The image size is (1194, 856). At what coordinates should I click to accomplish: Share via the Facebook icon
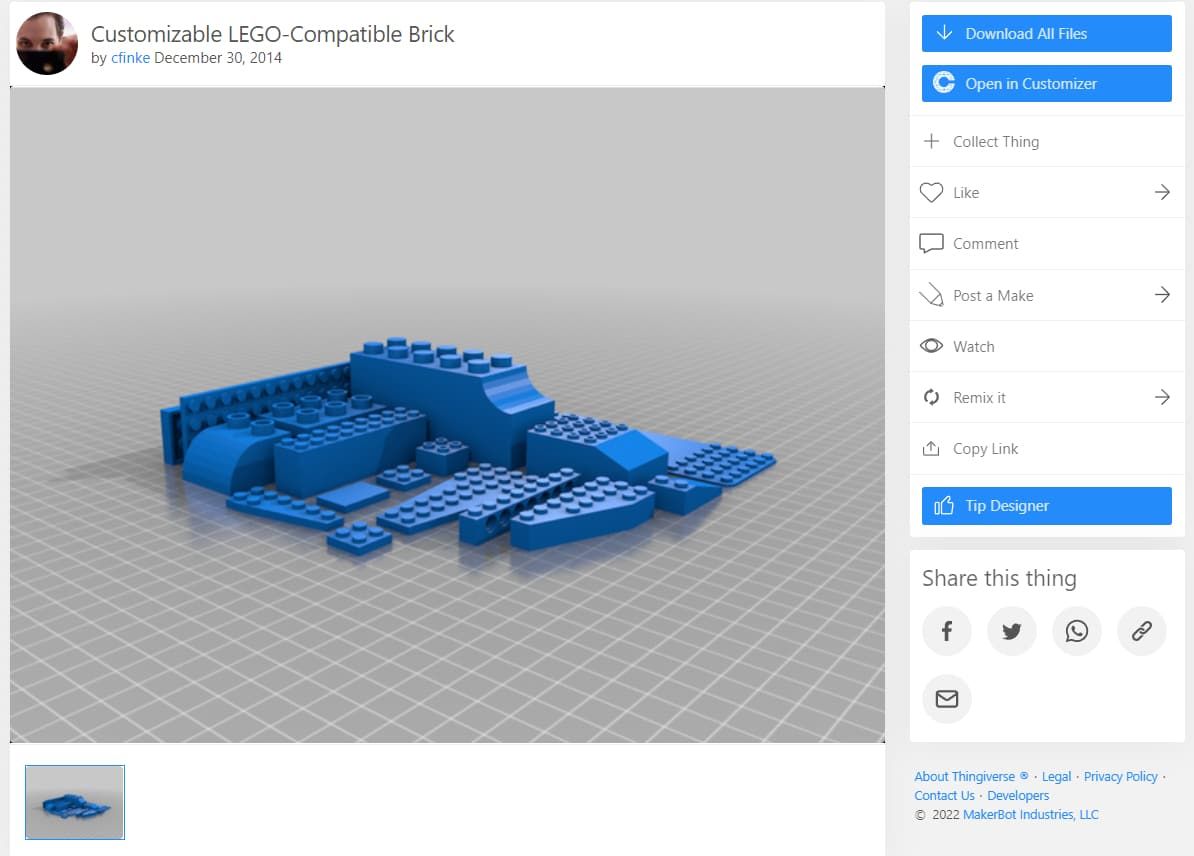[x=946, y=631]
